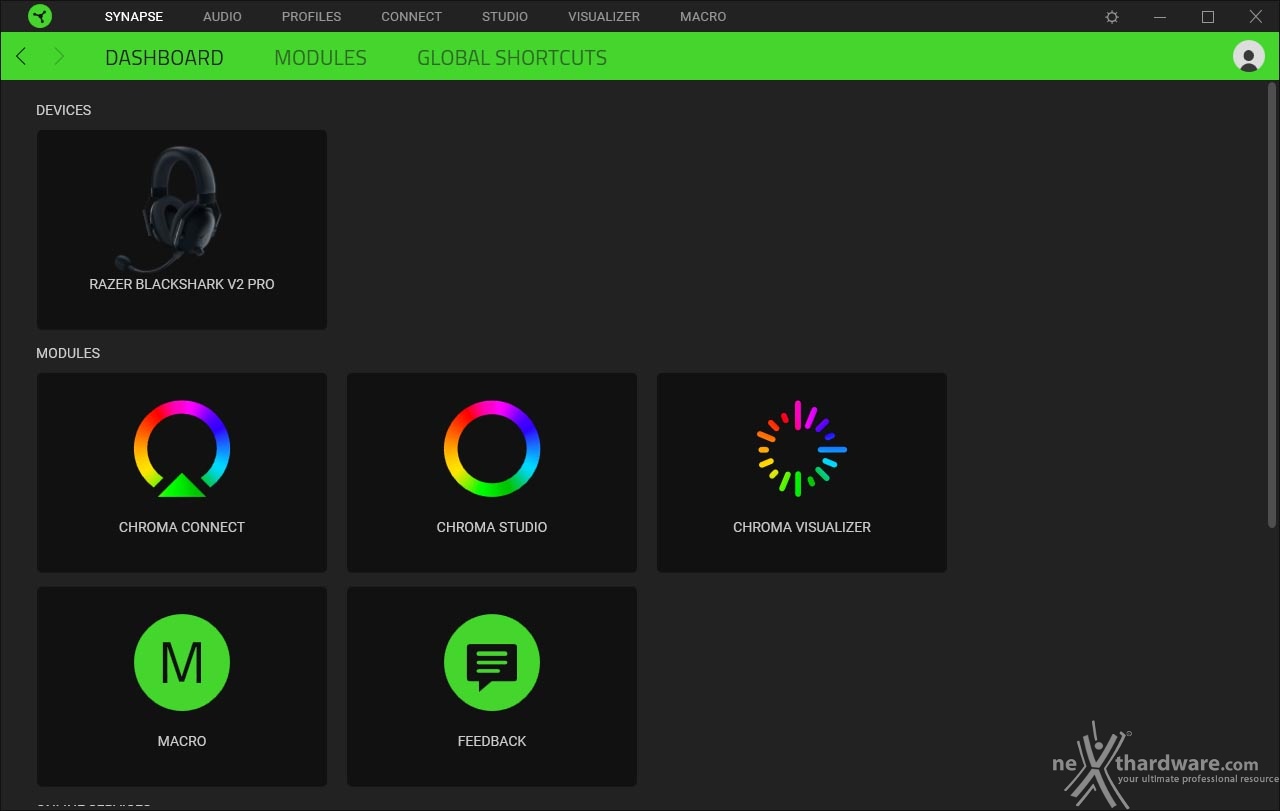Open the Profiles tab

coord(311,17)
